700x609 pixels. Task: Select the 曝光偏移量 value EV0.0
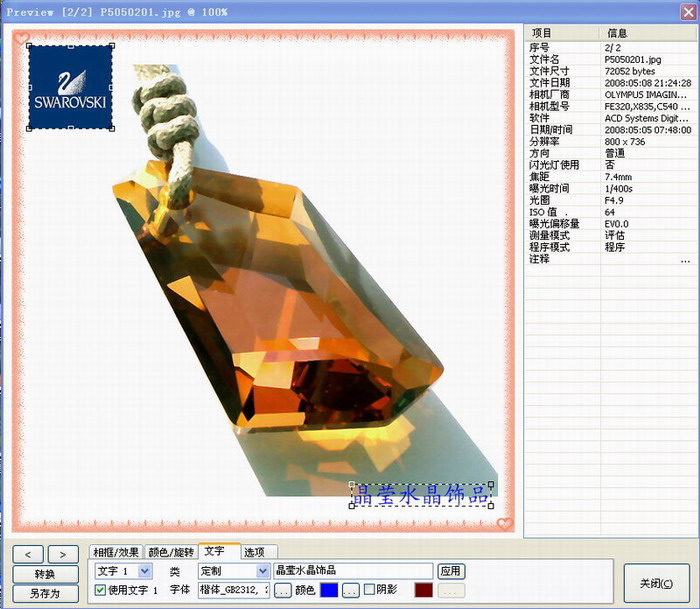point(616,224)
